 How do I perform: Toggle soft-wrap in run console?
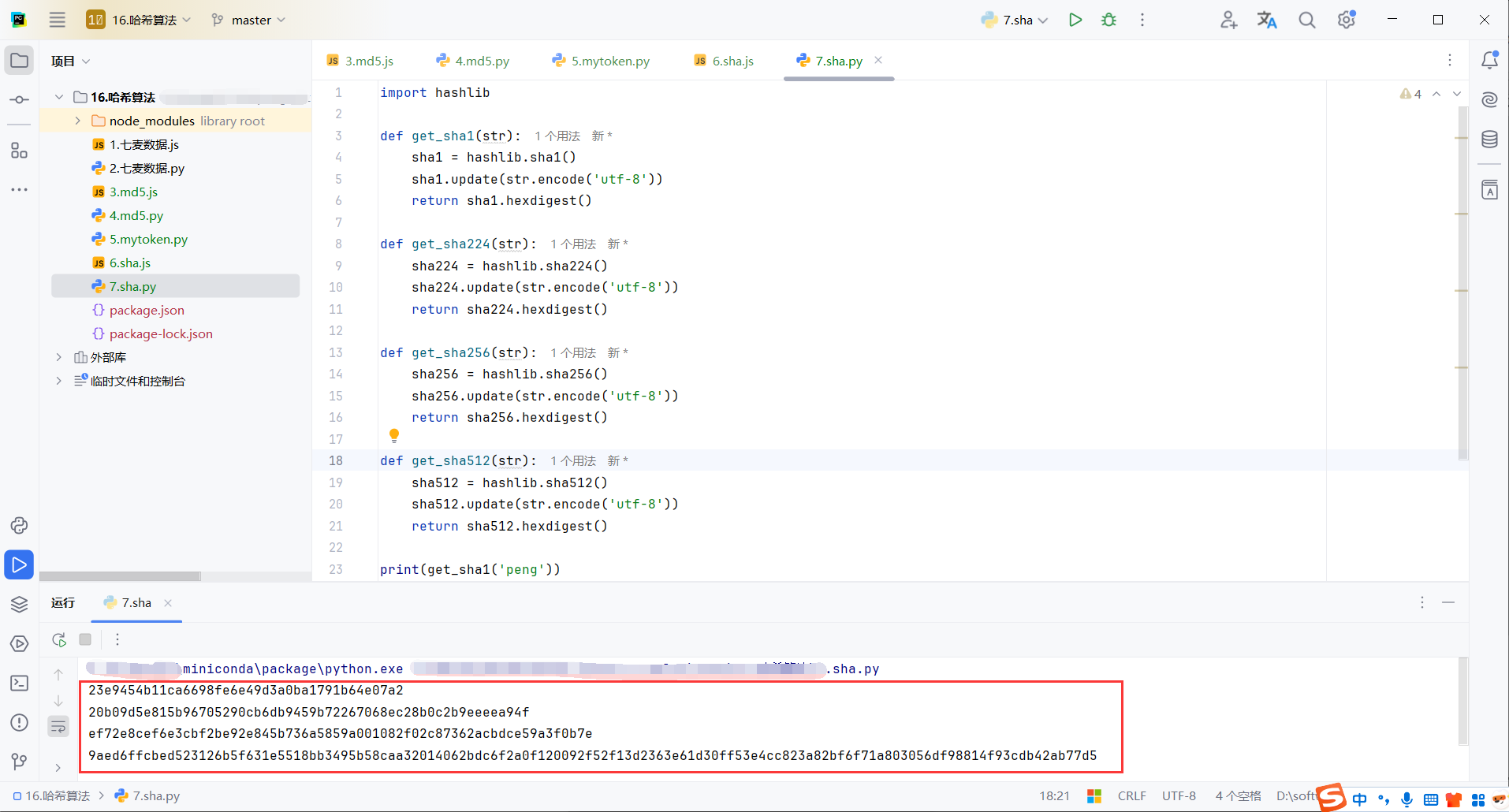(58, 726)
